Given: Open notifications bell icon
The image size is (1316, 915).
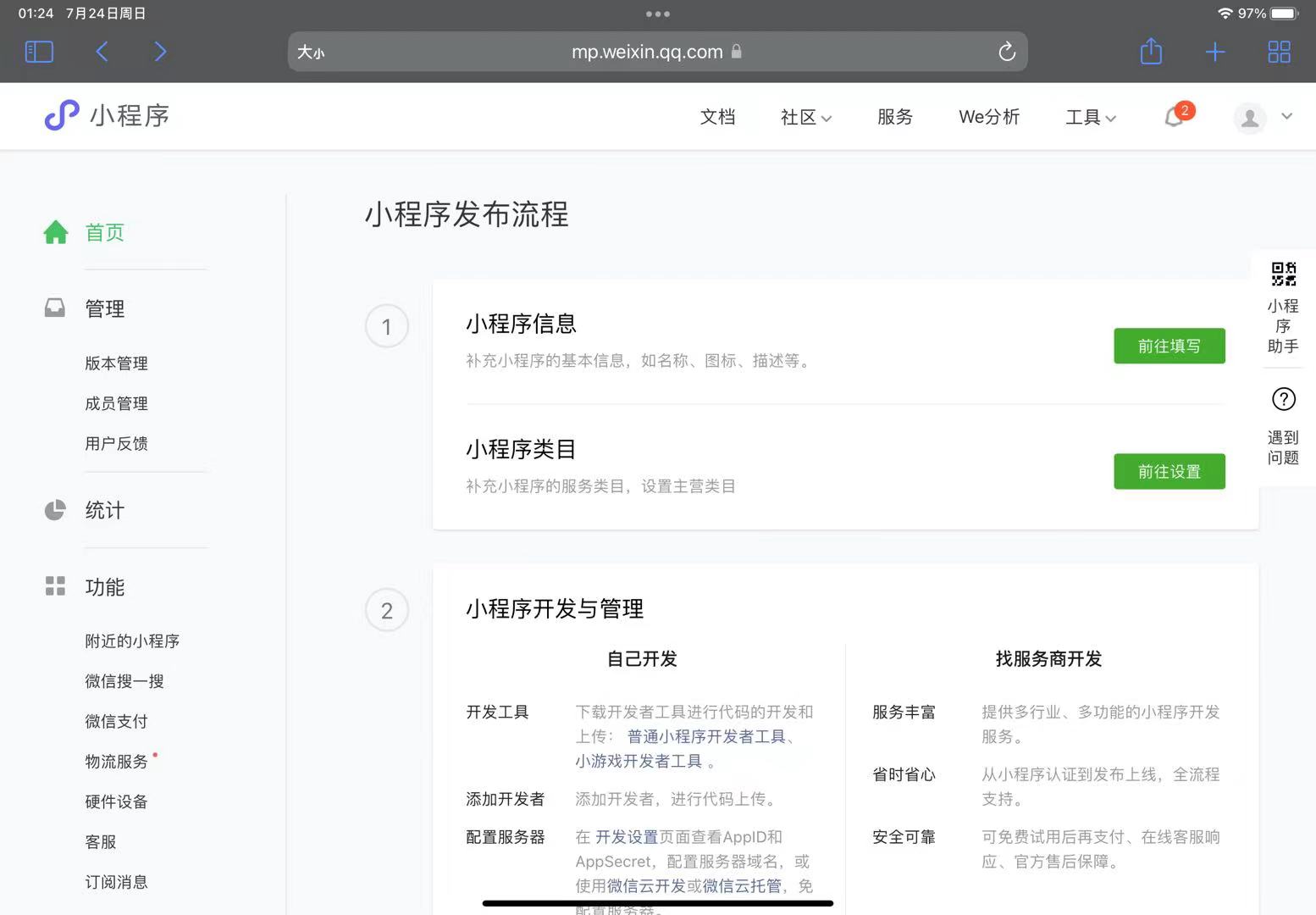Looking at the screenshot, I should click(x=1175, y=116).
